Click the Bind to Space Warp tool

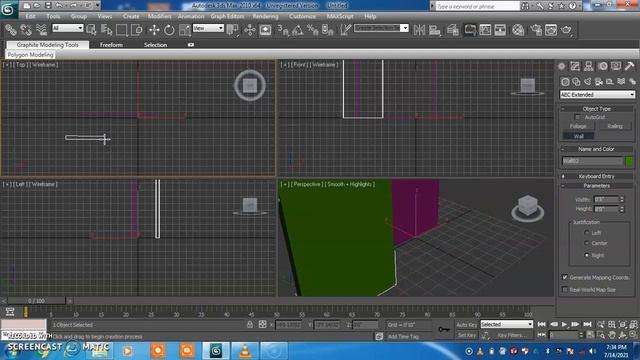coord(41,30)
